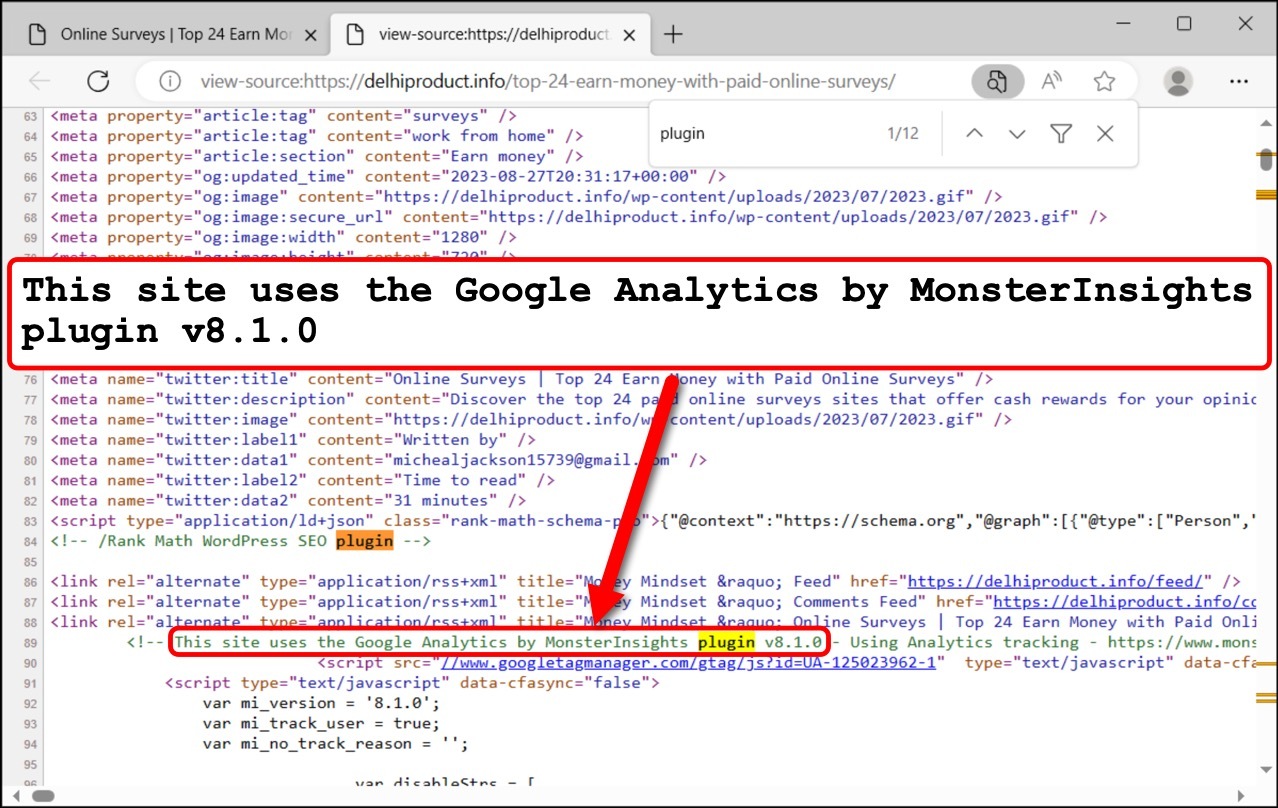Screen dimensions: 1278x808
Task: Click the article:tag 'surveys' meta line
Action: (284, 116)
